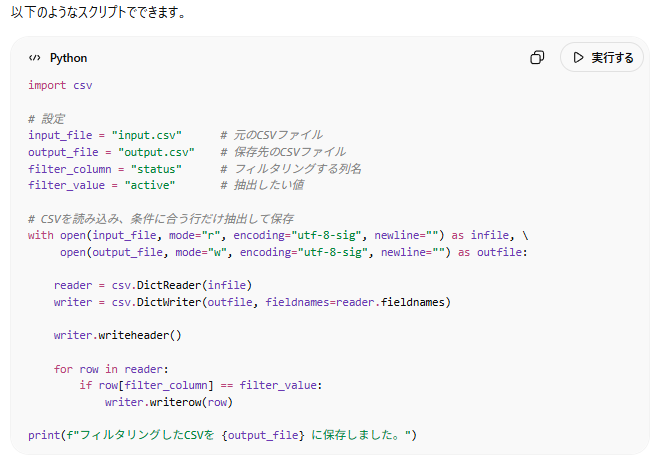Viewport: 661px width, 464px height.
Task: Click the 'for row in reader:' line
Action: pos(110,369)
